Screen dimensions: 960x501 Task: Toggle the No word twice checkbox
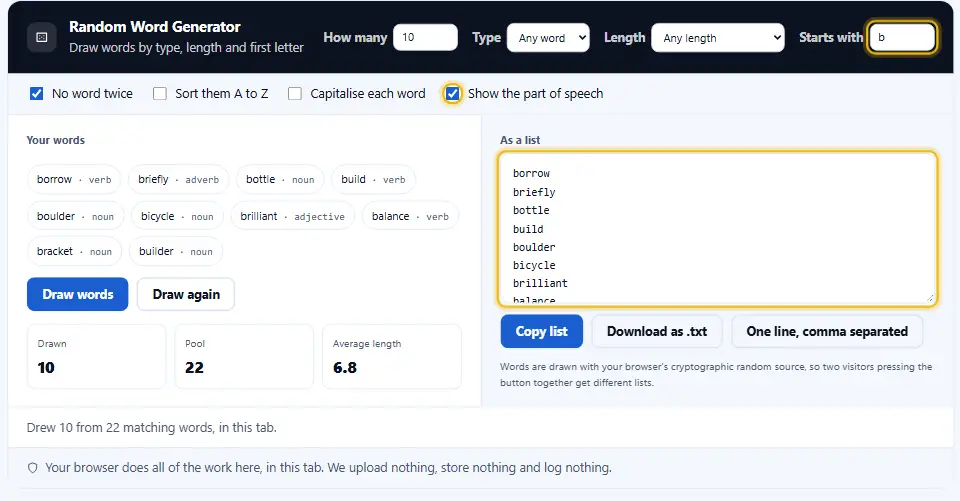click(x=37, y=94)
